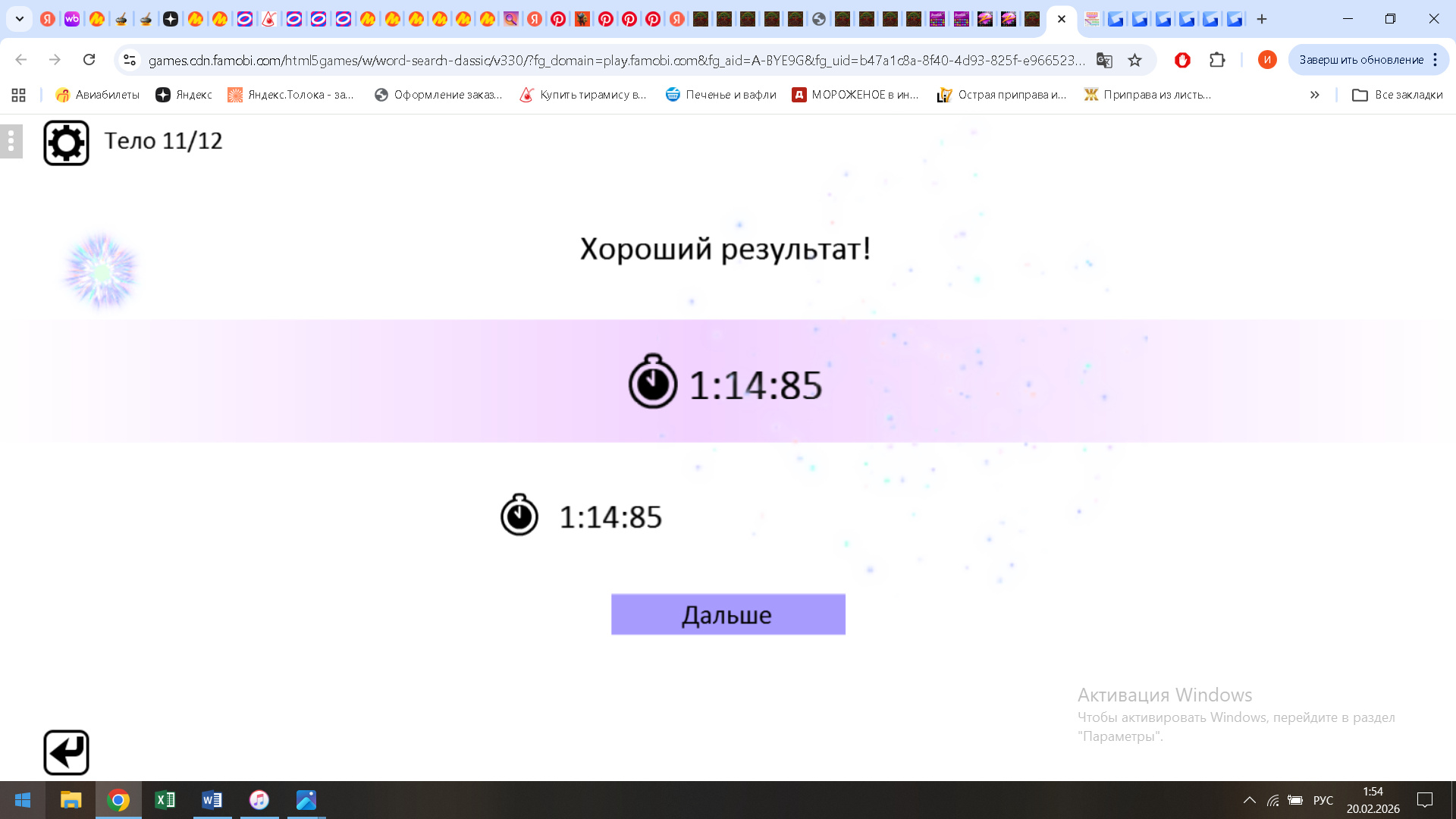Screen dimensions: 1456x819
Task: Open the Все закладки bookmarks folder
Action: pyautogui.click(x=1398, y=95)
